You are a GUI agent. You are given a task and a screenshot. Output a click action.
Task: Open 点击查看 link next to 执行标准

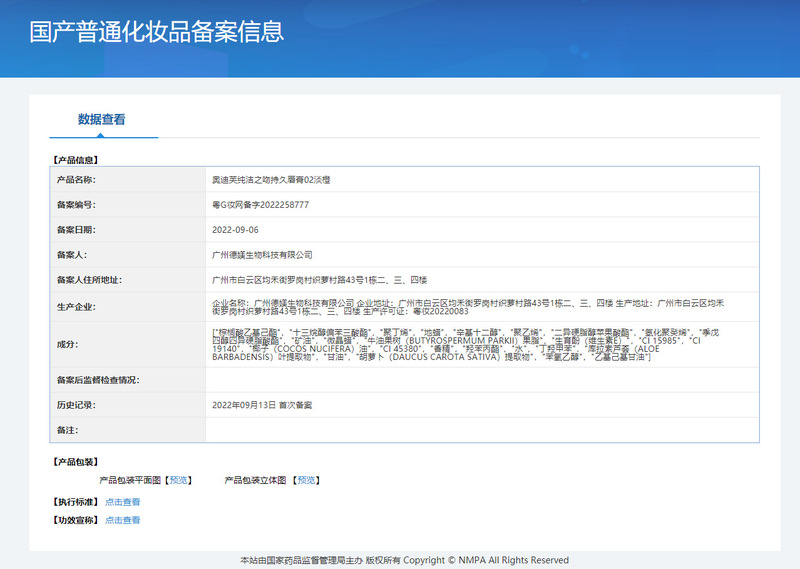pyautogui.click(x=123, y=502)
